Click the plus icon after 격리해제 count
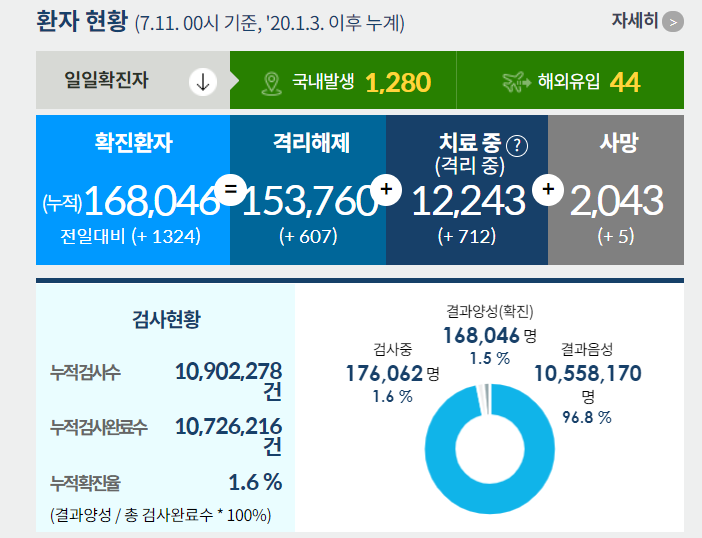 (386, 189)
